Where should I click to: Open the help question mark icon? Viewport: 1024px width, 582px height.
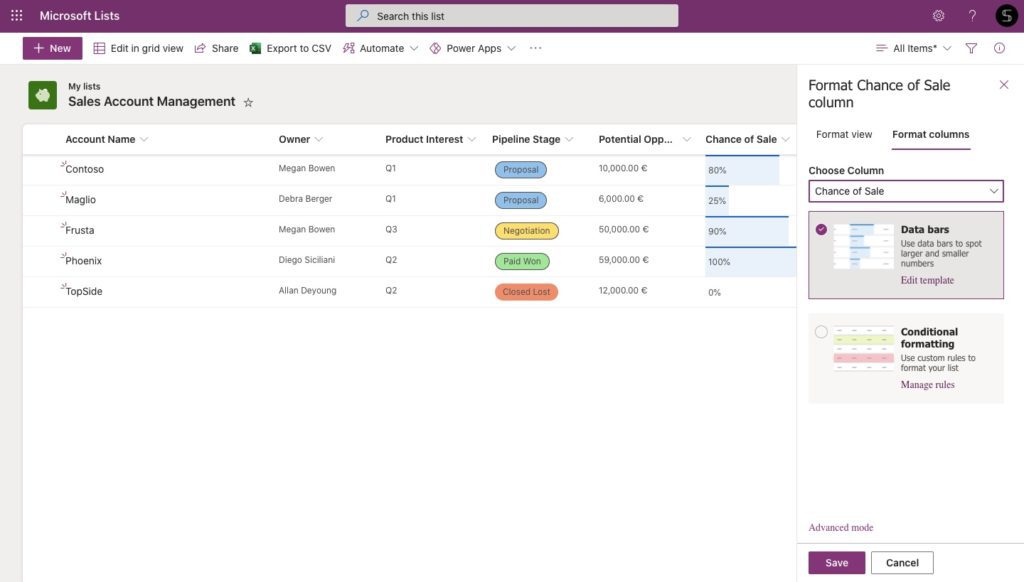[972, 16]
